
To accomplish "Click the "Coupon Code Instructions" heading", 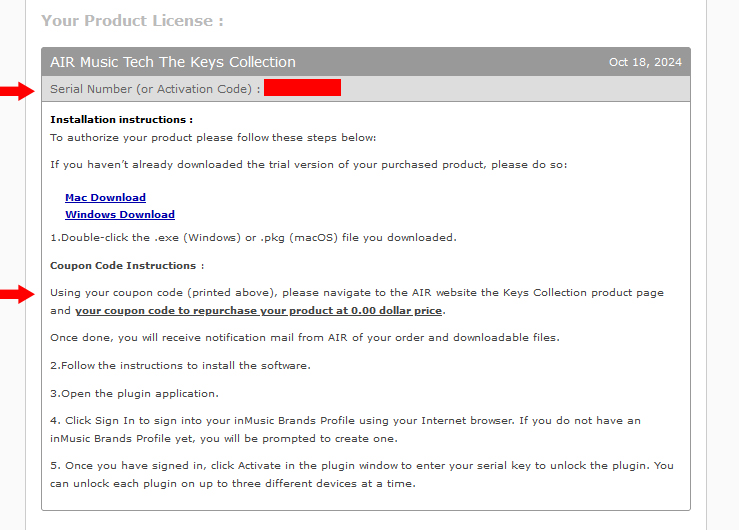I will tap(127, 266).
